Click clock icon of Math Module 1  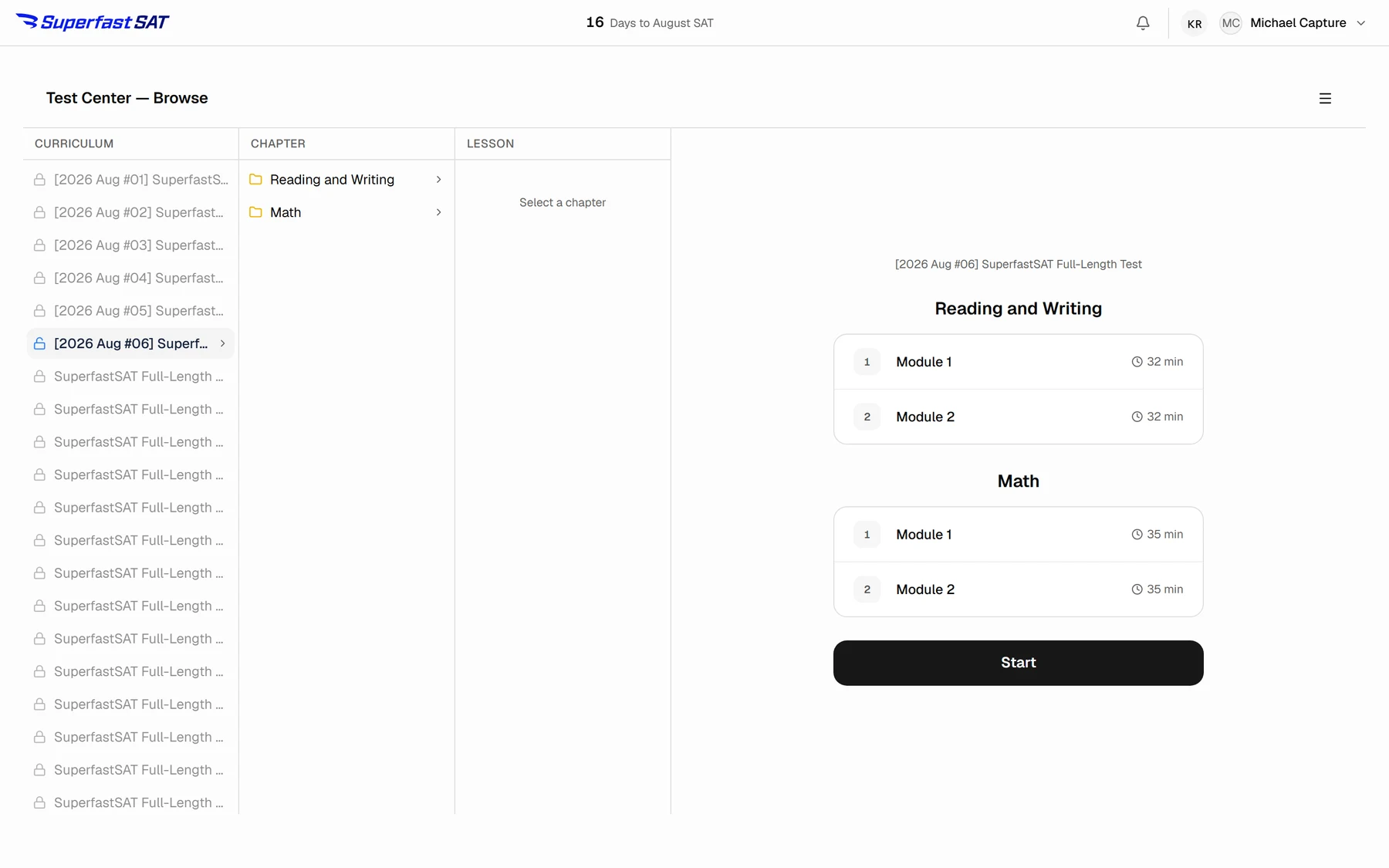tap(1137, 535)
